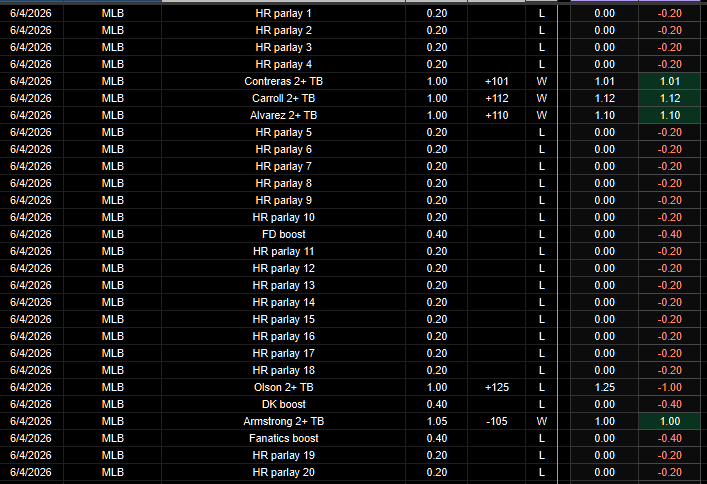Click the "FD boost" cell

pos(283,234)
